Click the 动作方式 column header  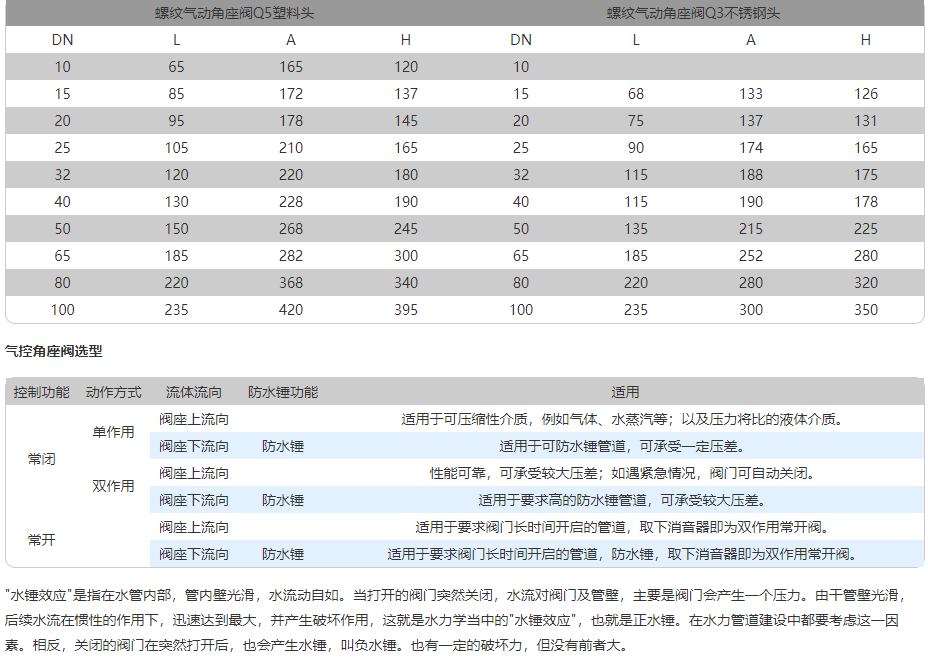(113, 392)
